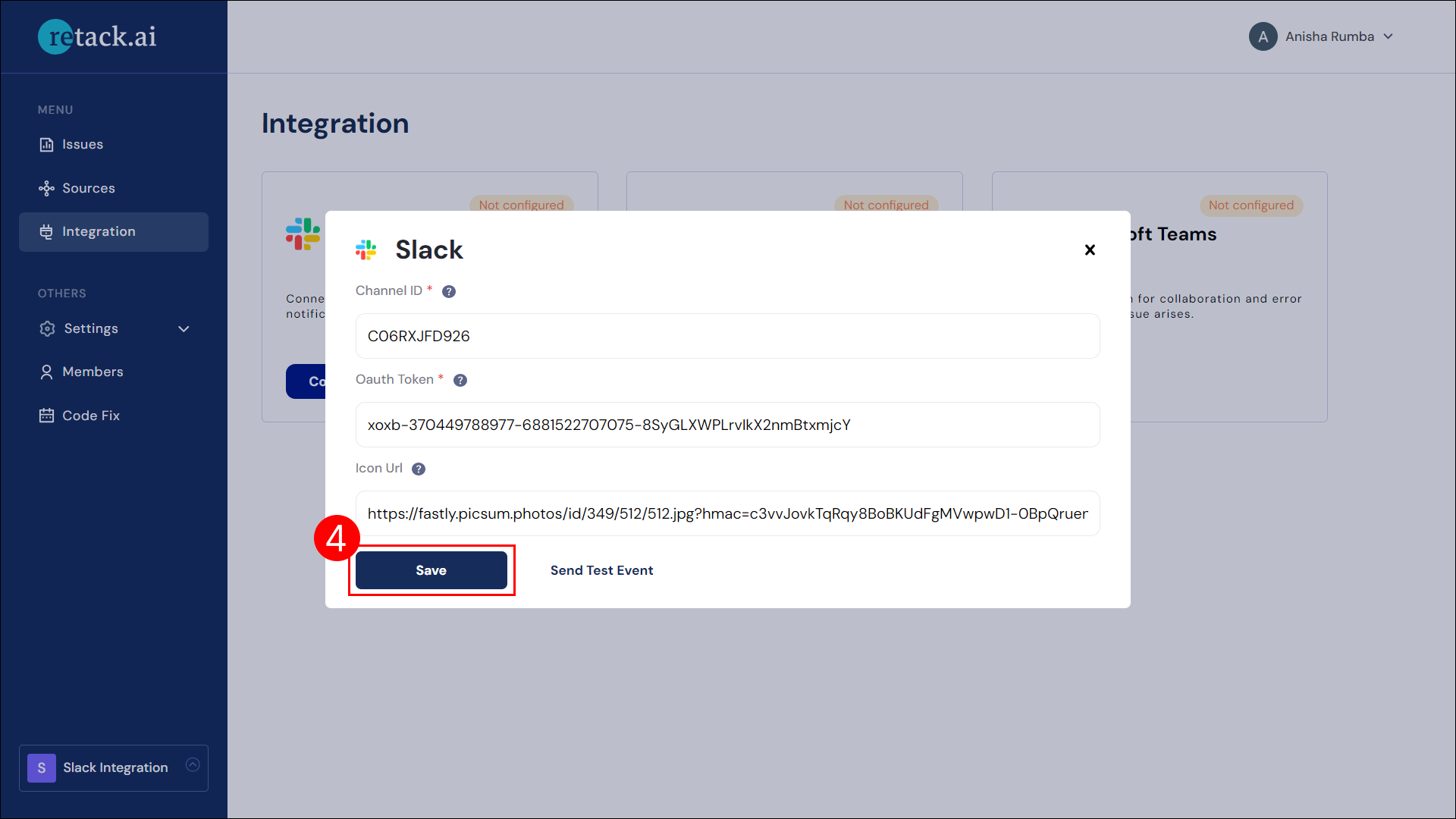Click the OAuth Token help icon

459,379
